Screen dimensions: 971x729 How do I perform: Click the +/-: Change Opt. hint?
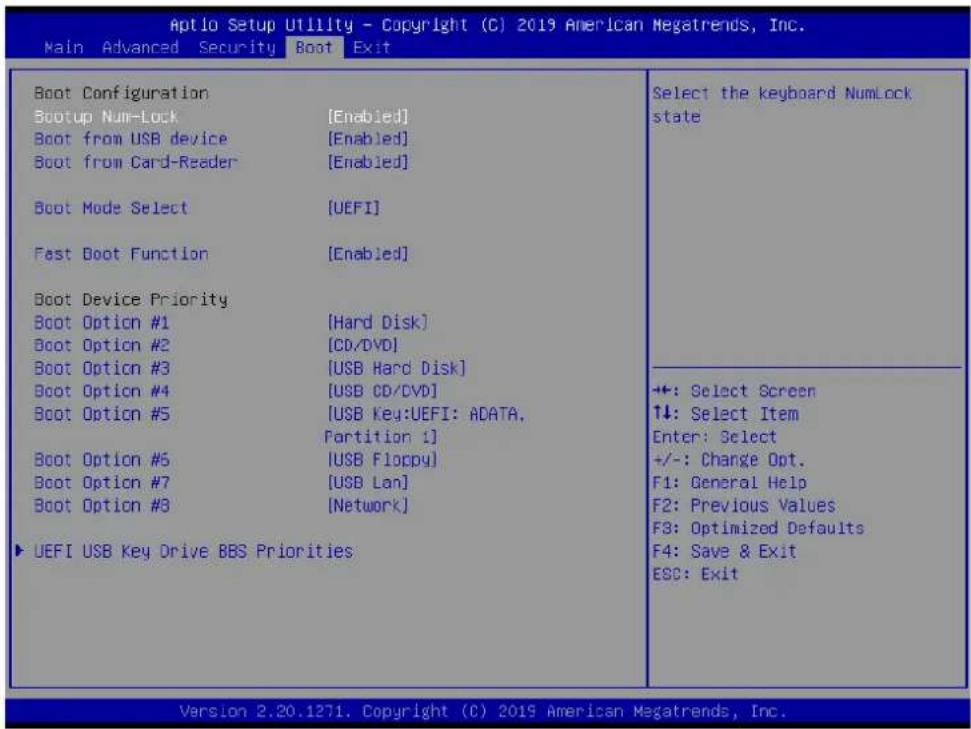(729, 460)
